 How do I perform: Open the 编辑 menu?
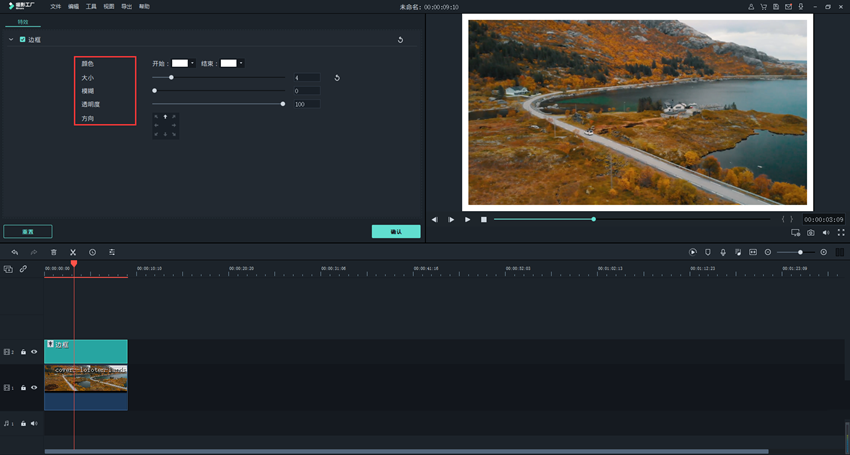tap(73, 7)
